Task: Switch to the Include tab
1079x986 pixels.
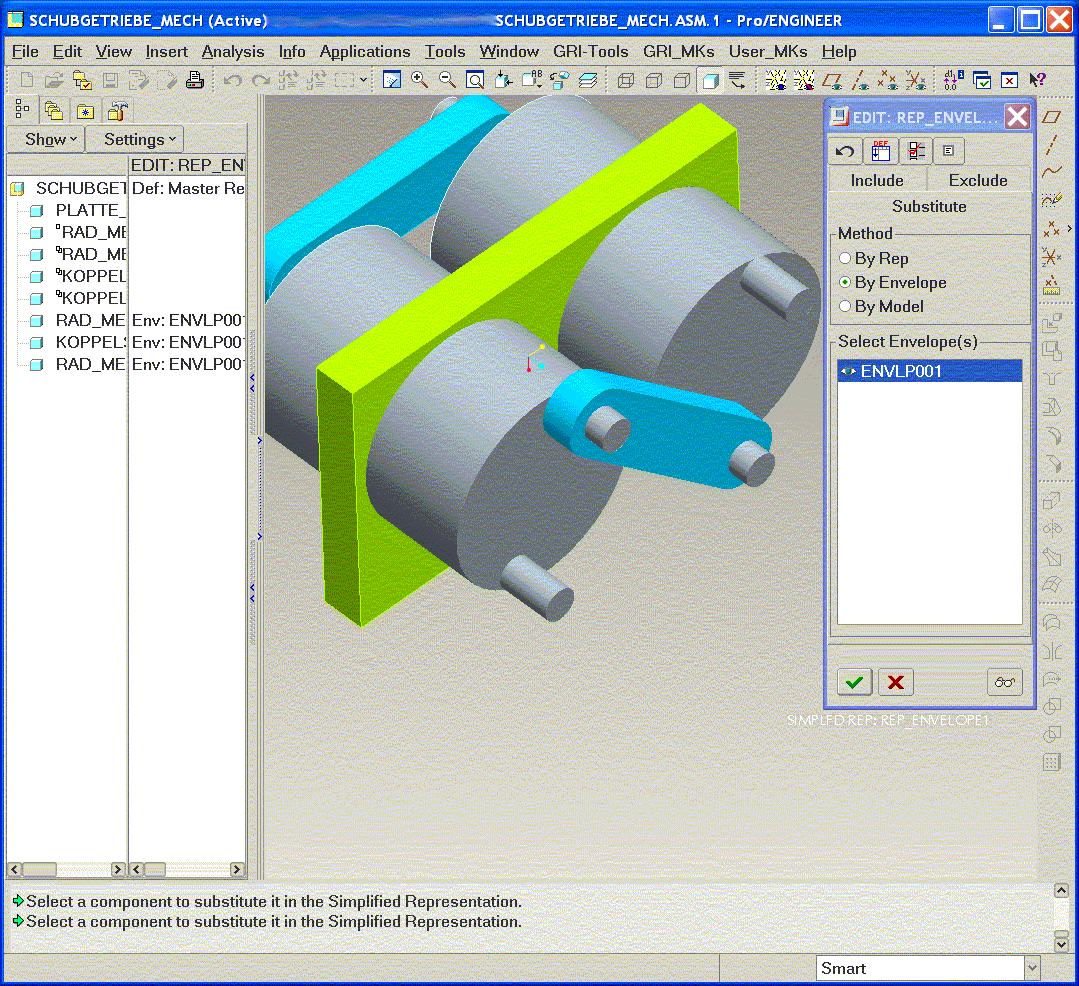Action: tap(877, 180)
